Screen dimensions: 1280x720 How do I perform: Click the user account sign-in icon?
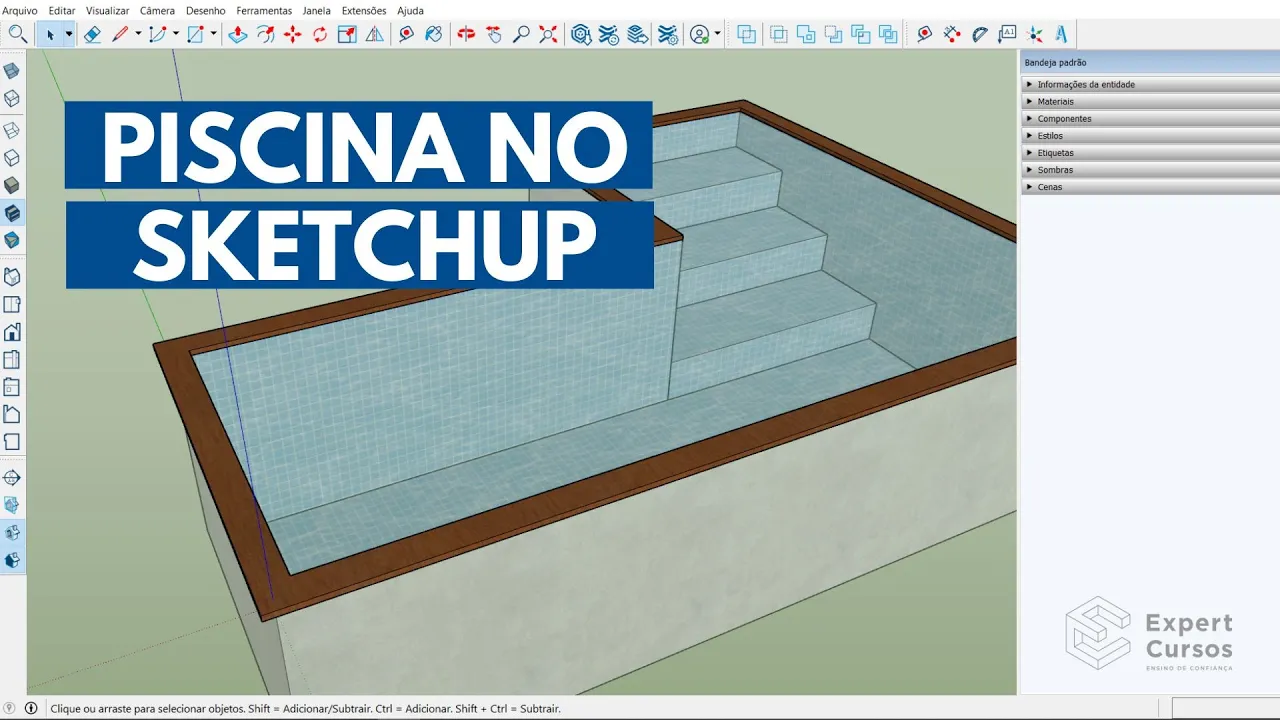tap(700, 34)
